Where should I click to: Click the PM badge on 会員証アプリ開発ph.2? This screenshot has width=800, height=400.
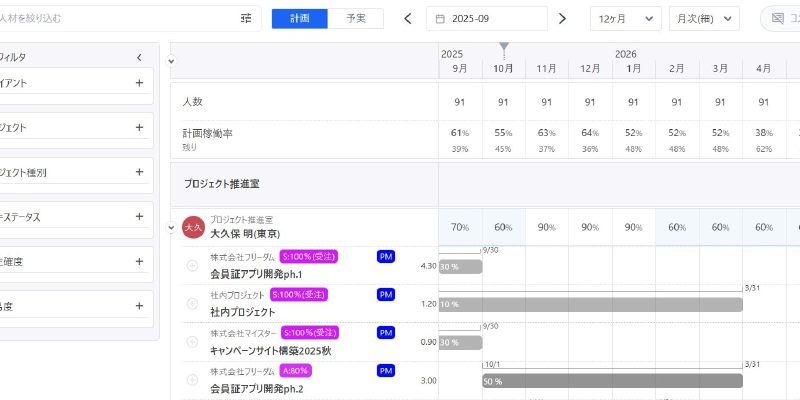point(386,371)
